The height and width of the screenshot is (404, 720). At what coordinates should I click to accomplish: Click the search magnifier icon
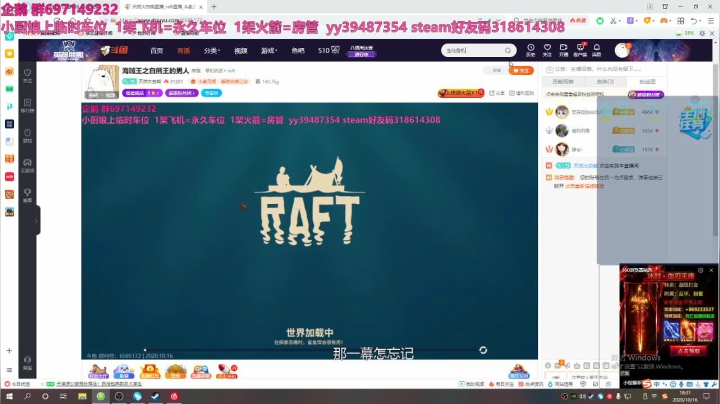pos(508,50)
